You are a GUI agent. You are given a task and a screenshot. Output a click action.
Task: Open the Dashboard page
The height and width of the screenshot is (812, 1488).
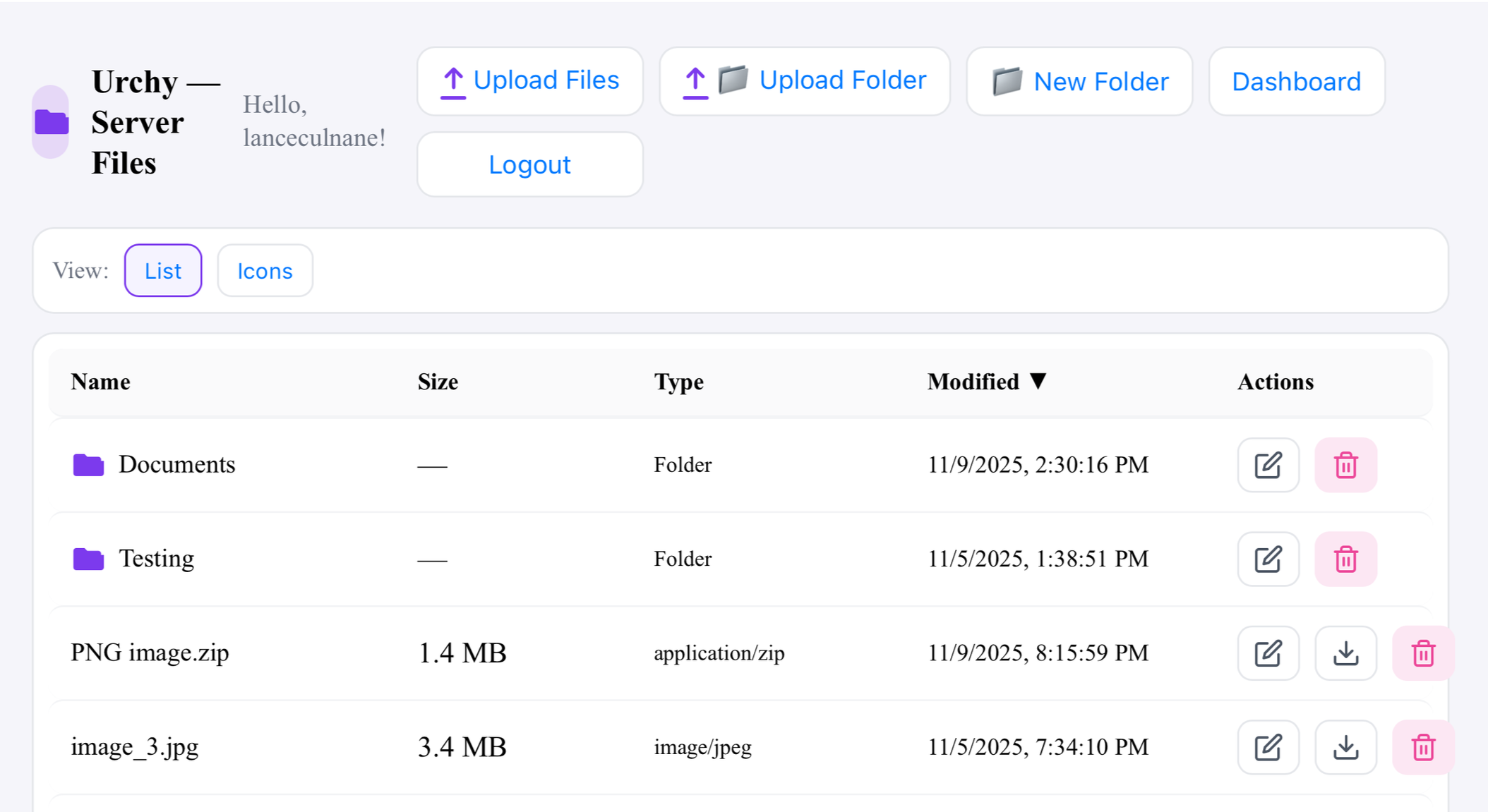[x=1296, y=82]
